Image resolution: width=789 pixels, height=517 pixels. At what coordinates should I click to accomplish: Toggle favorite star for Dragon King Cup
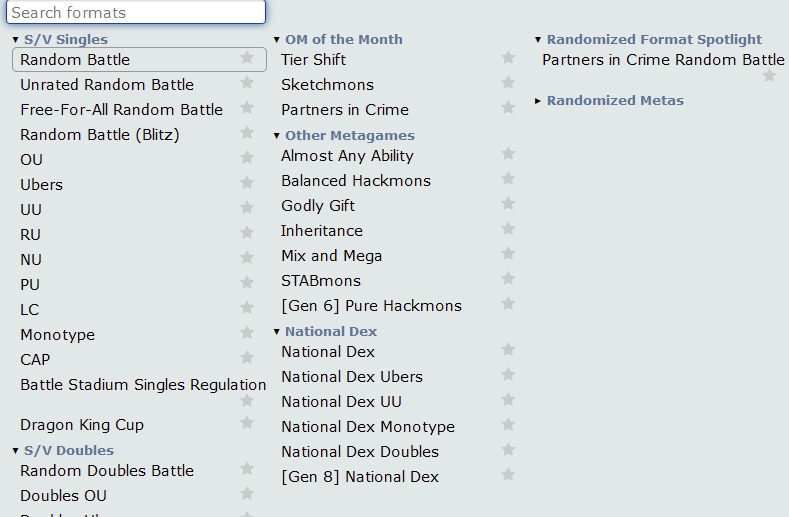point(247,423)
